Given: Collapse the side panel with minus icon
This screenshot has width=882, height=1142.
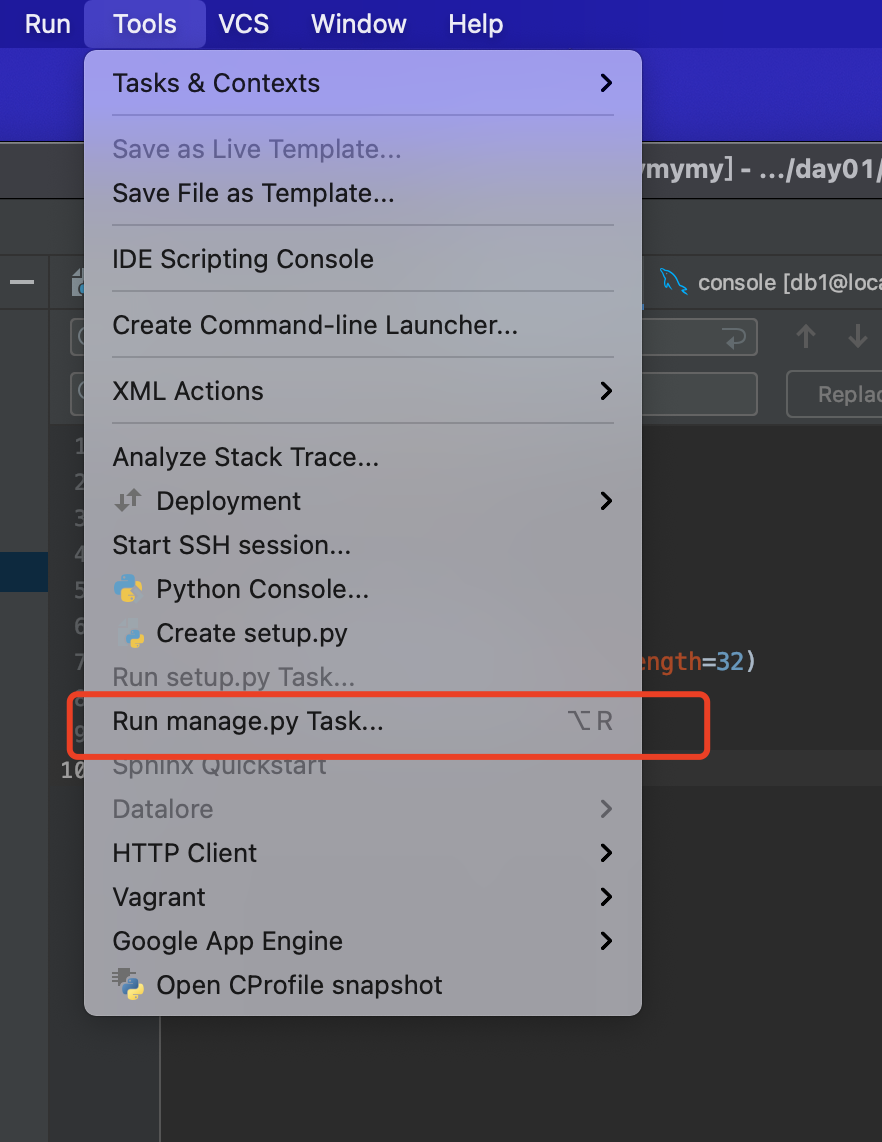Looking at the screenshot, I should (x=22, y=283).
